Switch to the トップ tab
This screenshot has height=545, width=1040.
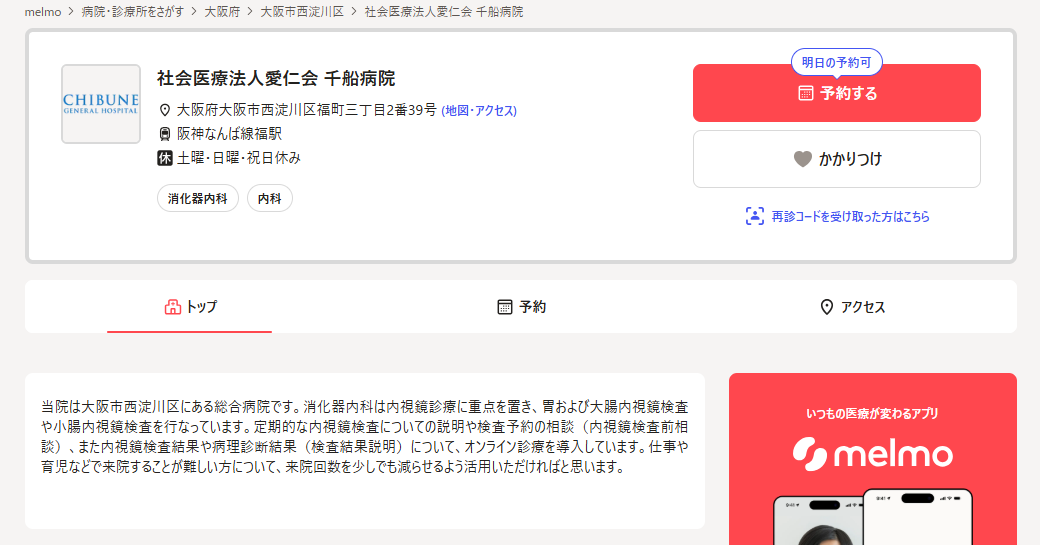tap(190, 307)
